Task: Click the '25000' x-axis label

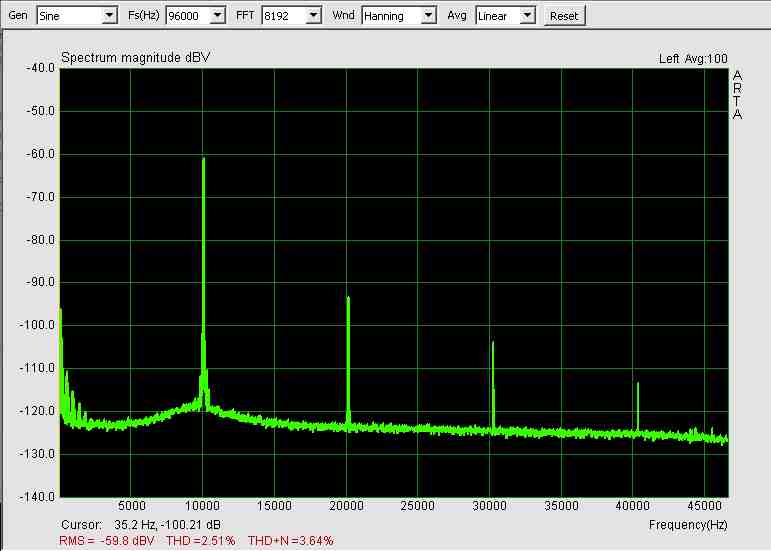Action: click(417, 505)
